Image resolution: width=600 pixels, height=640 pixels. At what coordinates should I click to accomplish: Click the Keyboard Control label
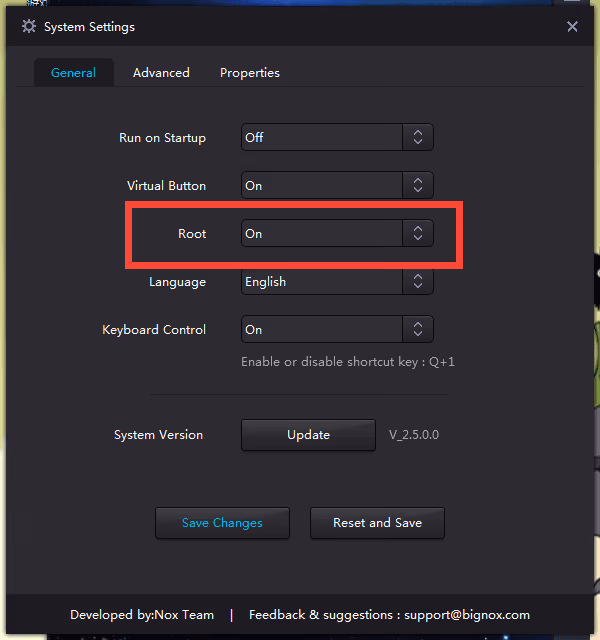(x=154, y=330)
